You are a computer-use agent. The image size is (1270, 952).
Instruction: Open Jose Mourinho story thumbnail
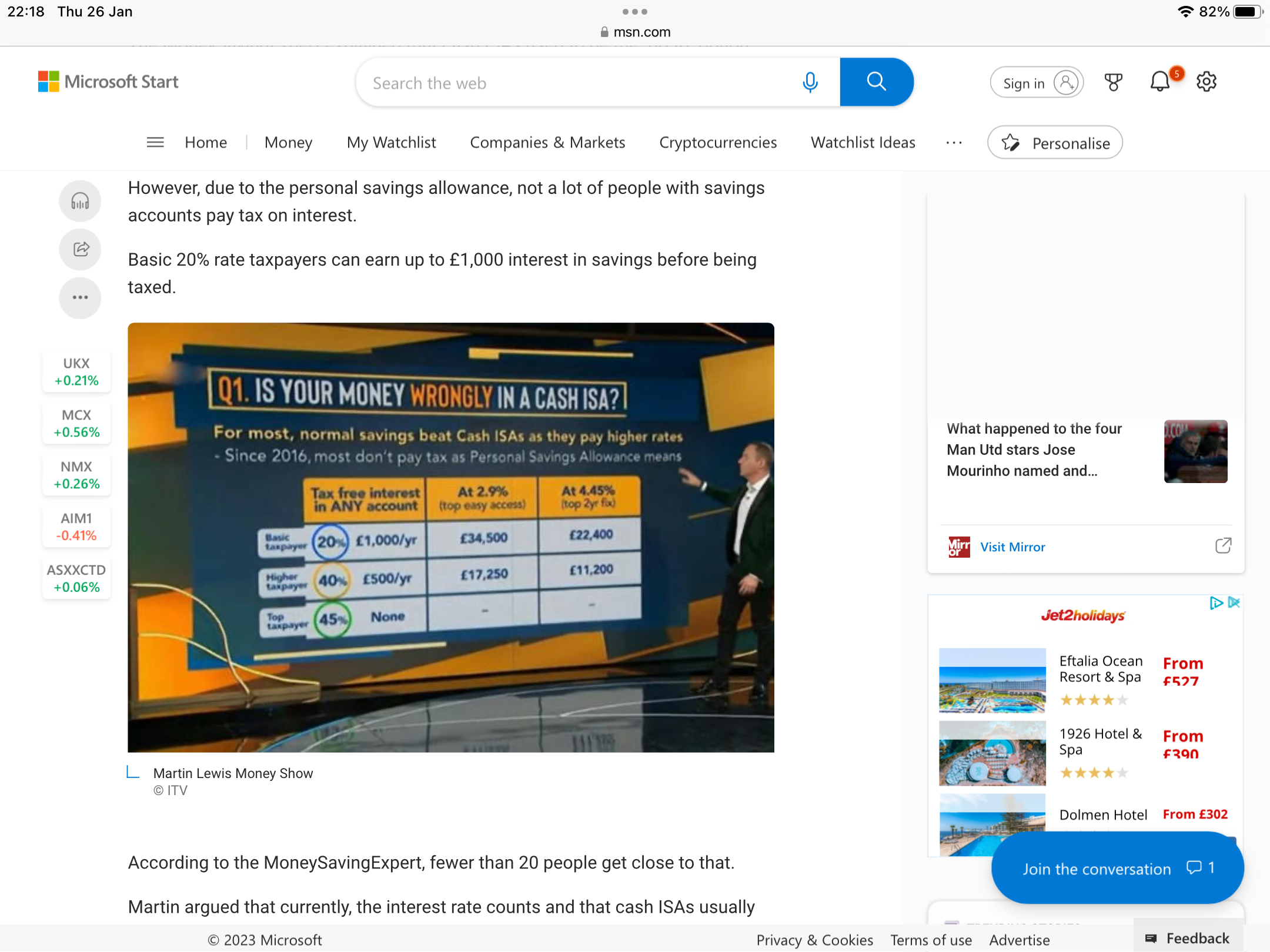point(1195,451)
